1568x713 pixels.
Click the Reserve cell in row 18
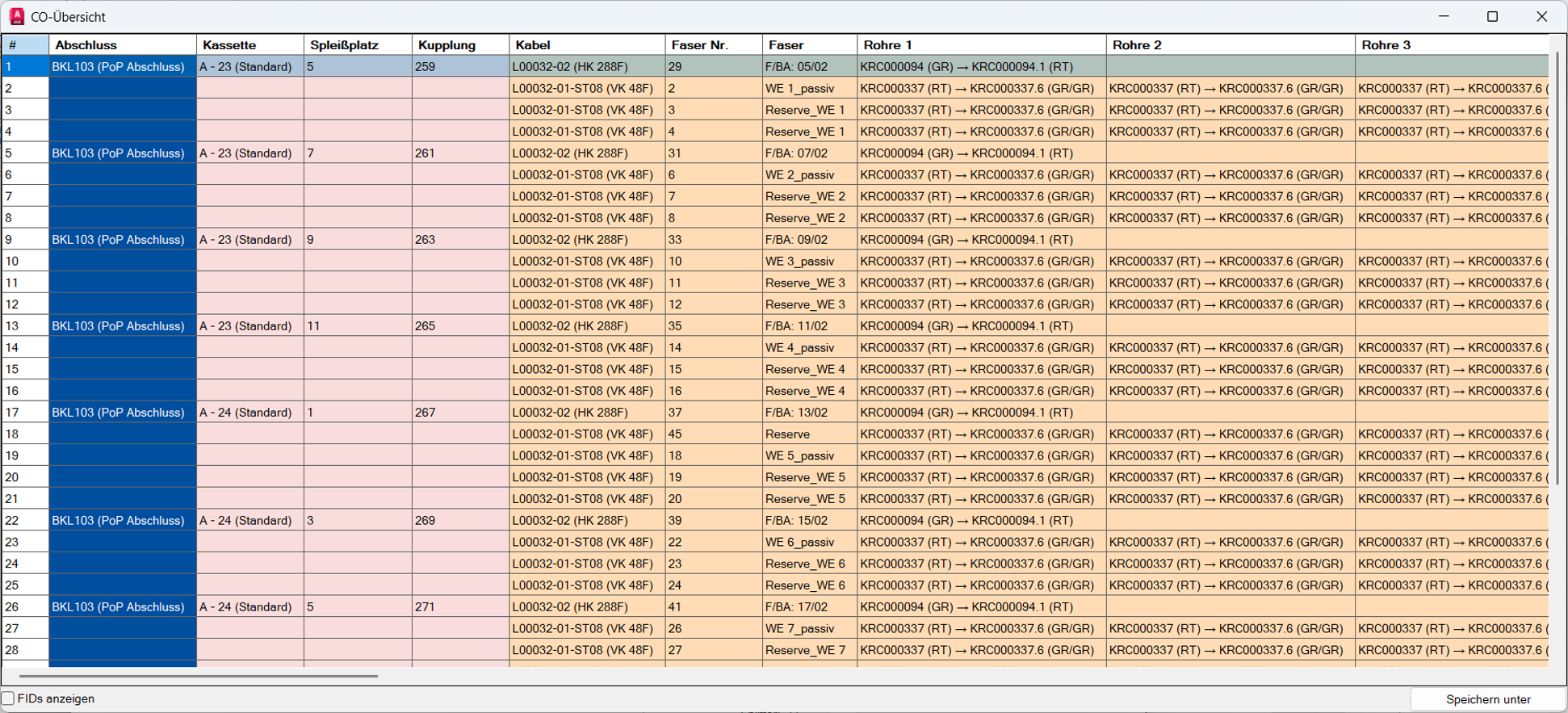click(x=810, y=434)
